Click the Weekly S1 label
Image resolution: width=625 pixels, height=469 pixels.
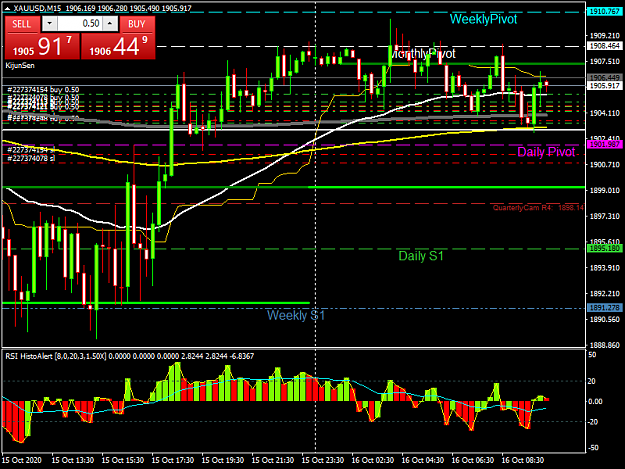[296, 315]
